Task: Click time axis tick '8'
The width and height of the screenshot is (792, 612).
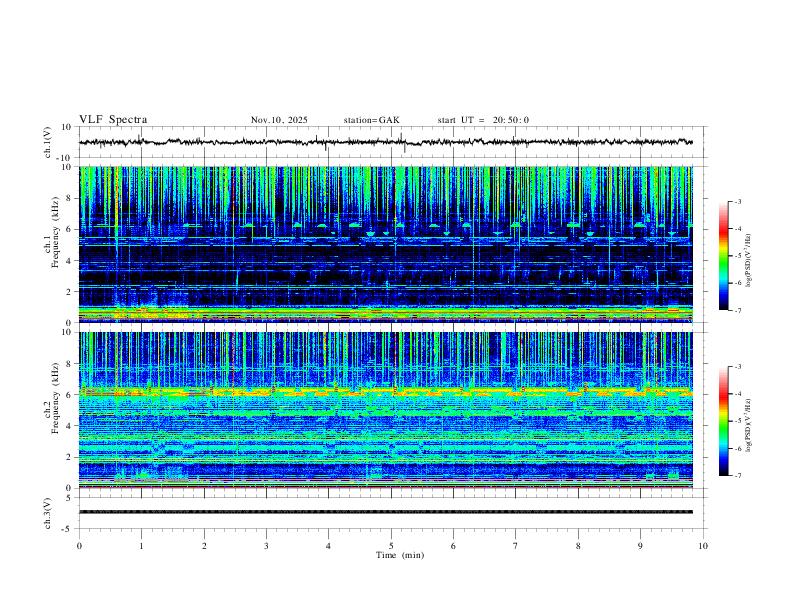Action: click(578, 546)
